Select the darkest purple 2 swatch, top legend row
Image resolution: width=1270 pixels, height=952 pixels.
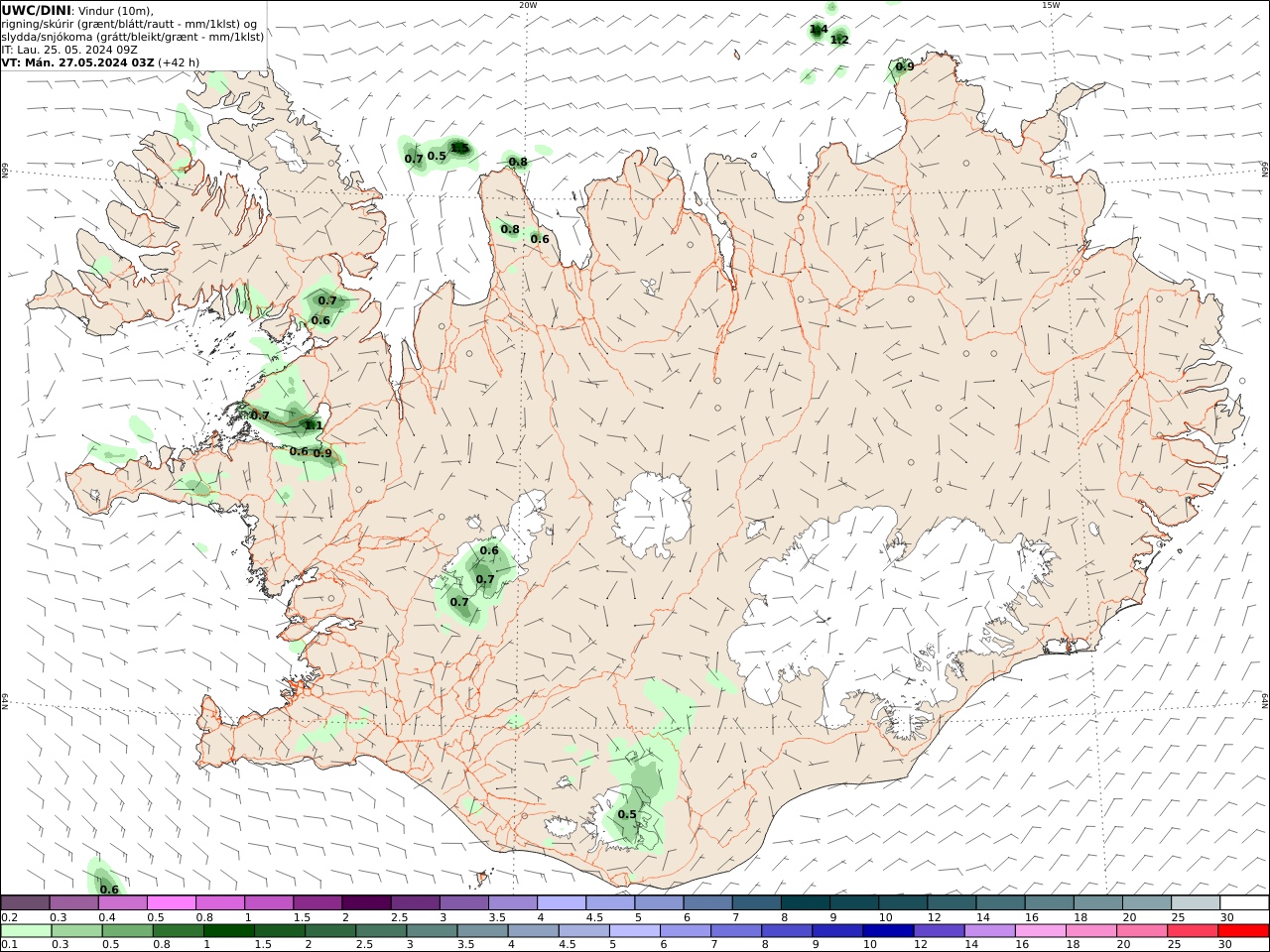tap(366, 902)
